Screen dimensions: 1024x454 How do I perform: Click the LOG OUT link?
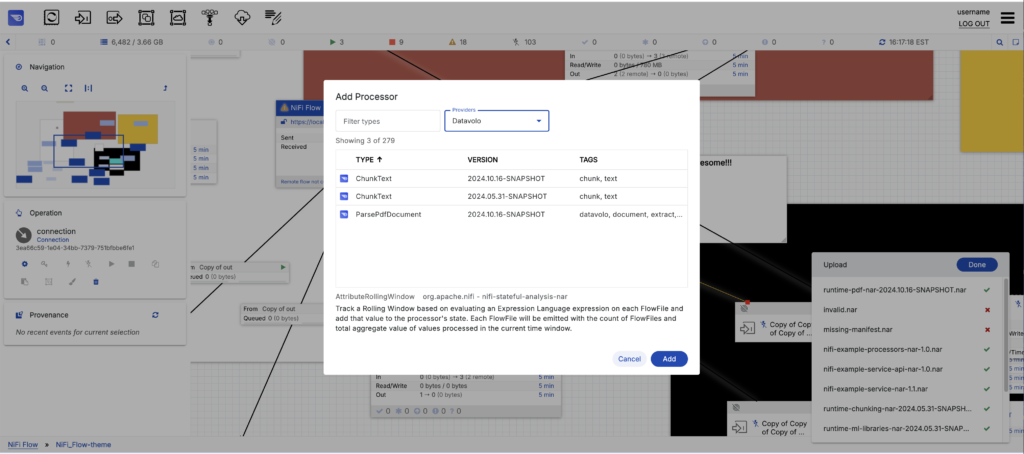click(974, 24)
